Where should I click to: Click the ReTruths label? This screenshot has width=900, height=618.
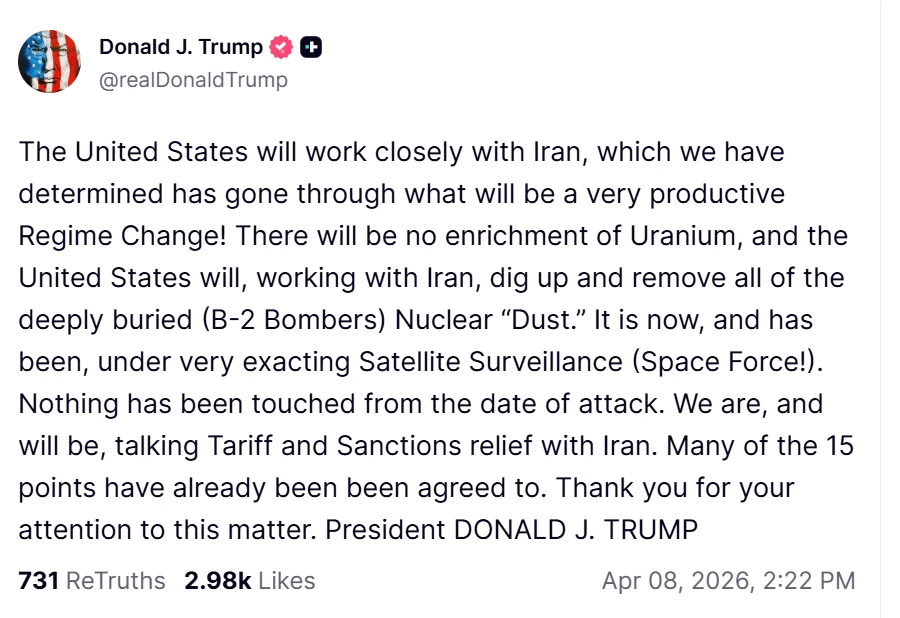click(115, 581)
